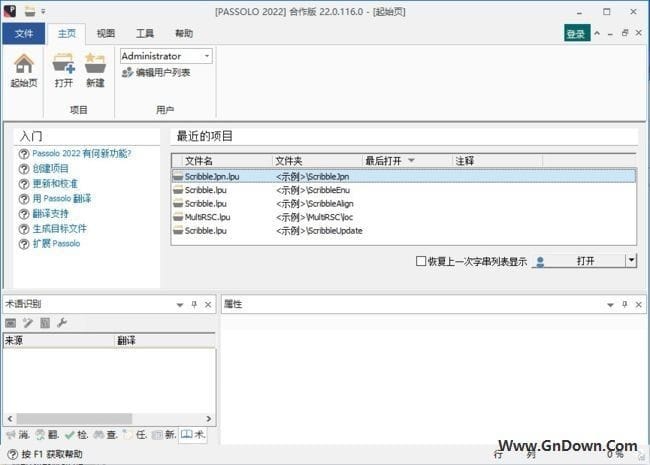Image resolution: width=650 pixels, height=465 pixels.
Task: Click the 文件名 column header
Action: pos(227,161)
